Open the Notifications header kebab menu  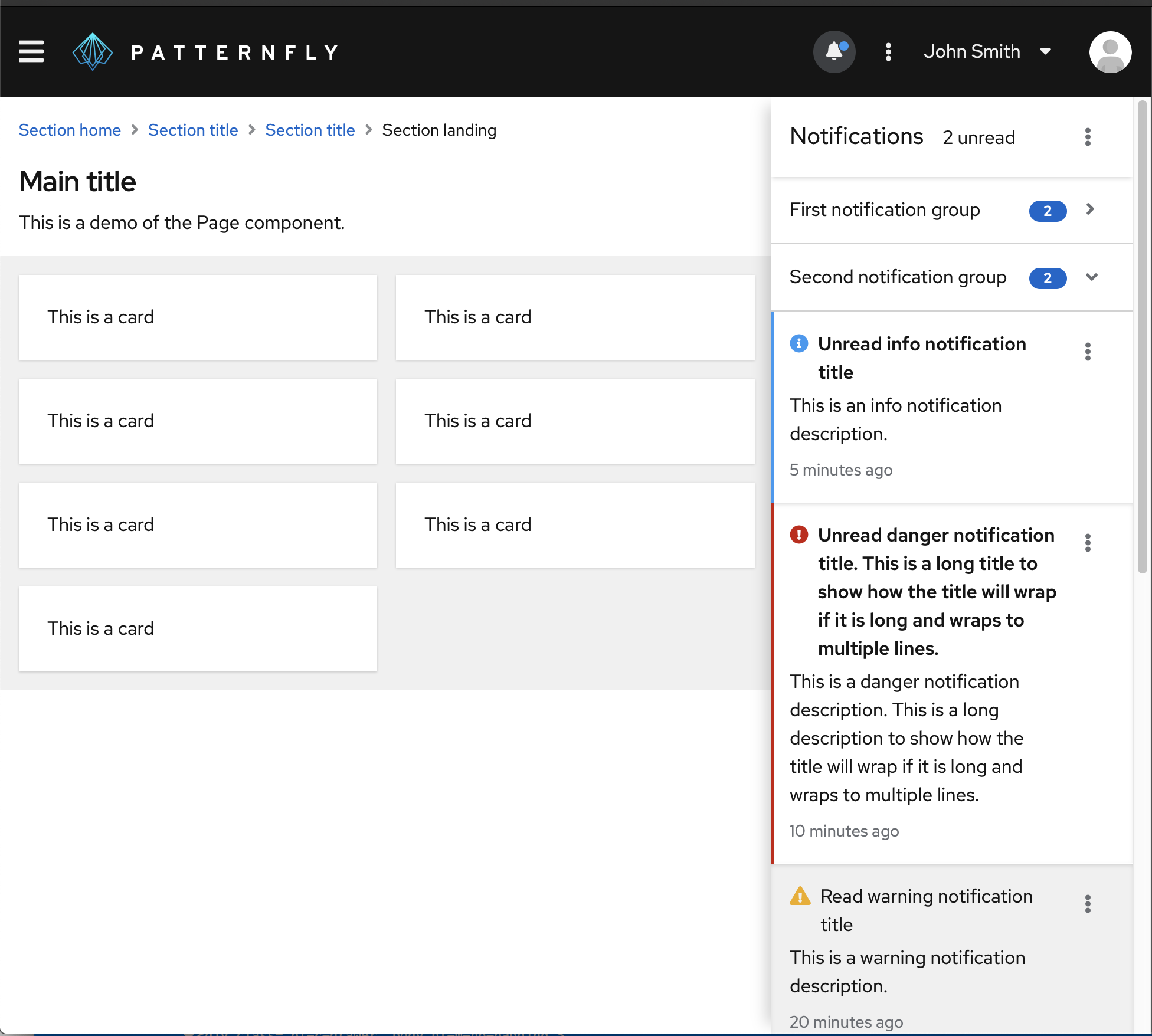pos(1088,137)
